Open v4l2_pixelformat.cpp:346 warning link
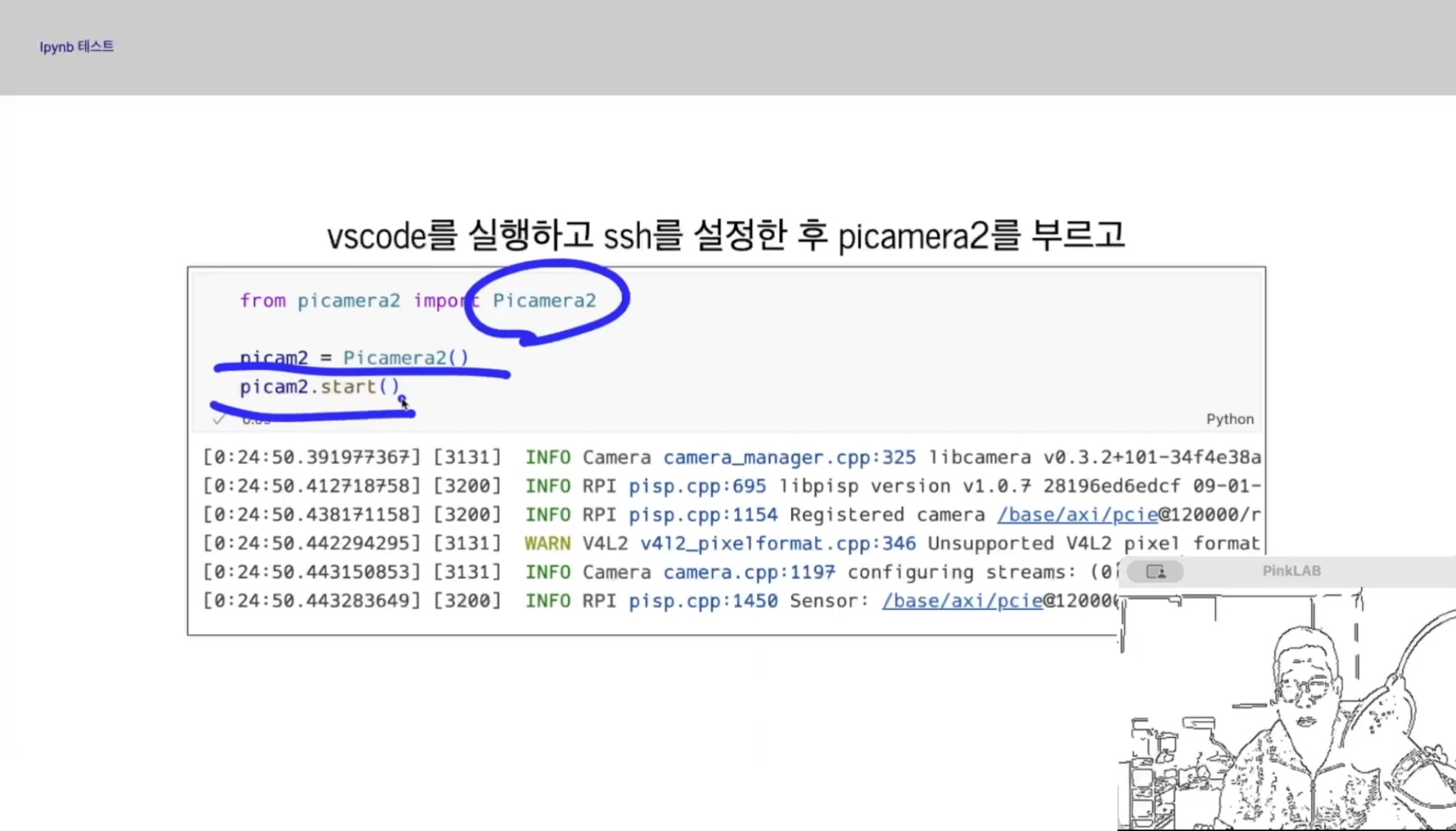This screenshot has height=831, width=1456. [777, 544]
